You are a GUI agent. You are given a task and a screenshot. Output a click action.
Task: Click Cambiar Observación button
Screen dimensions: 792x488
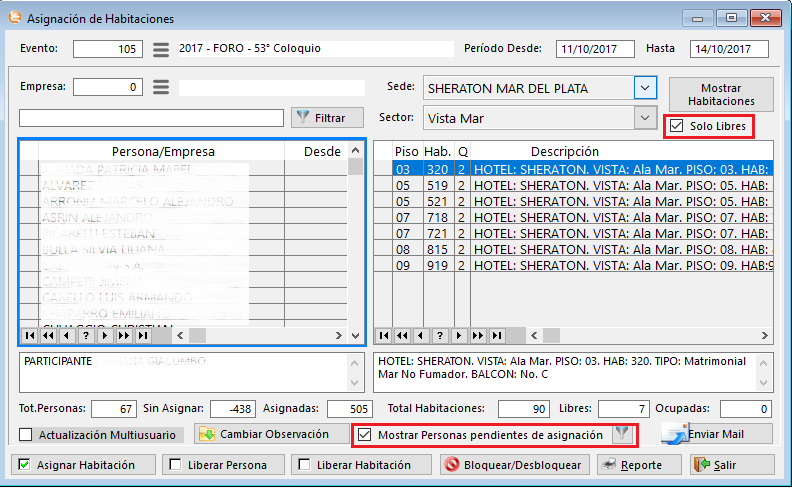(x=269, y=434)
